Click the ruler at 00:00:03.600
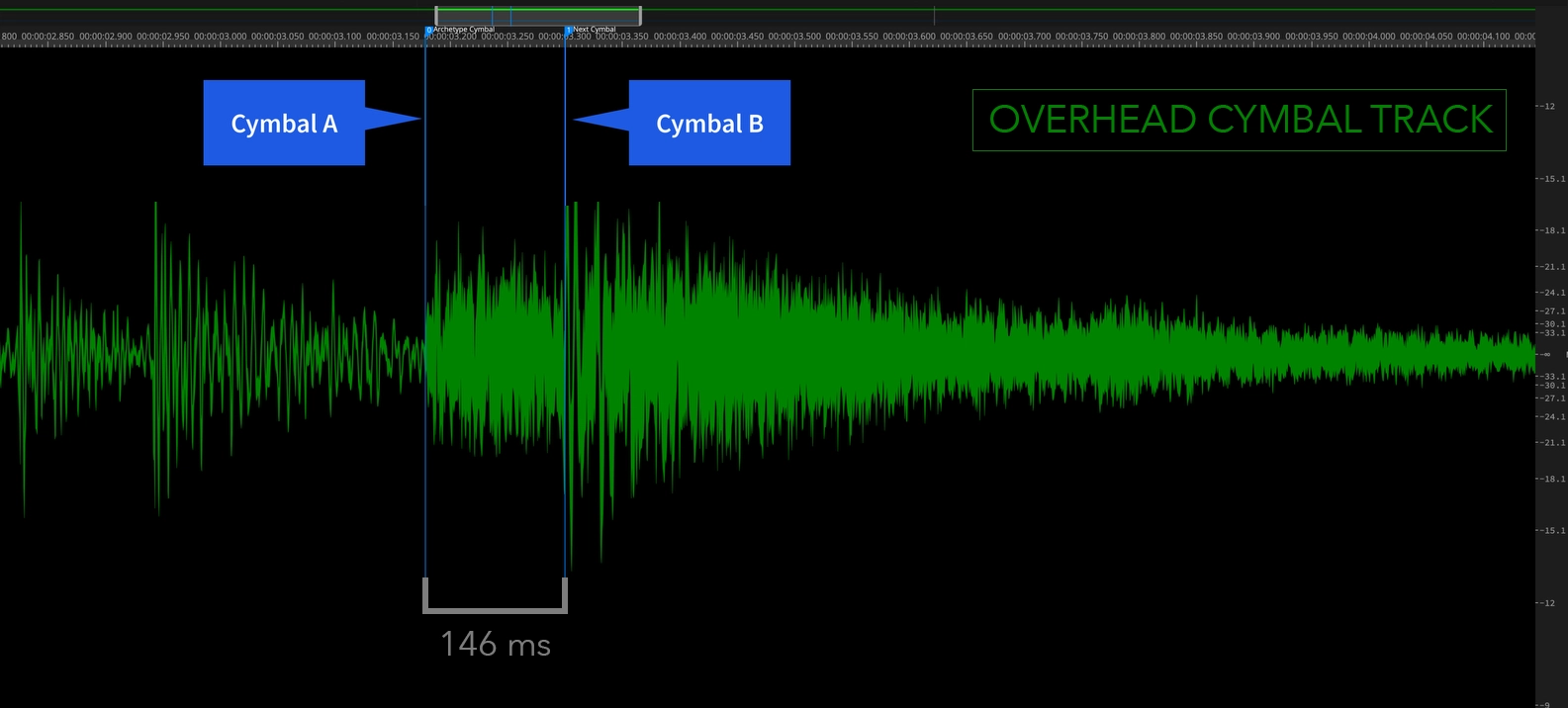 909,37
